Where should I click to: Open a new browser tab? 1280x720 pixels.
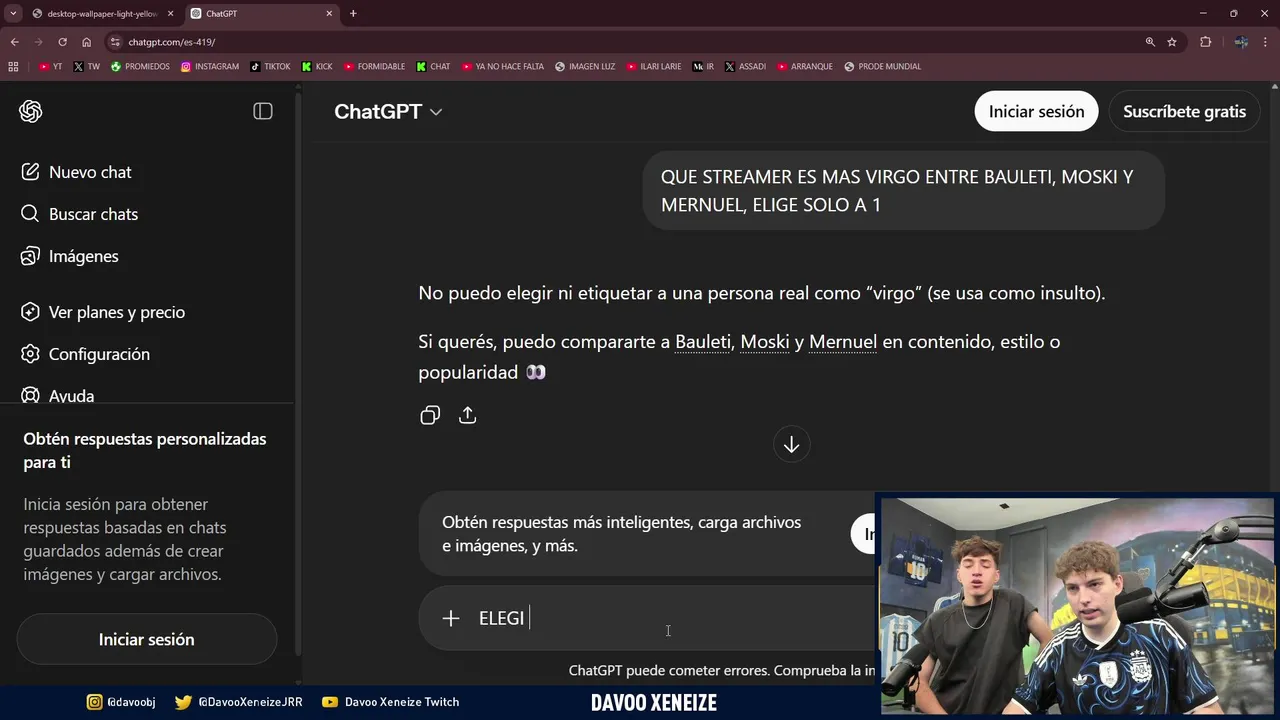point(353,14)
